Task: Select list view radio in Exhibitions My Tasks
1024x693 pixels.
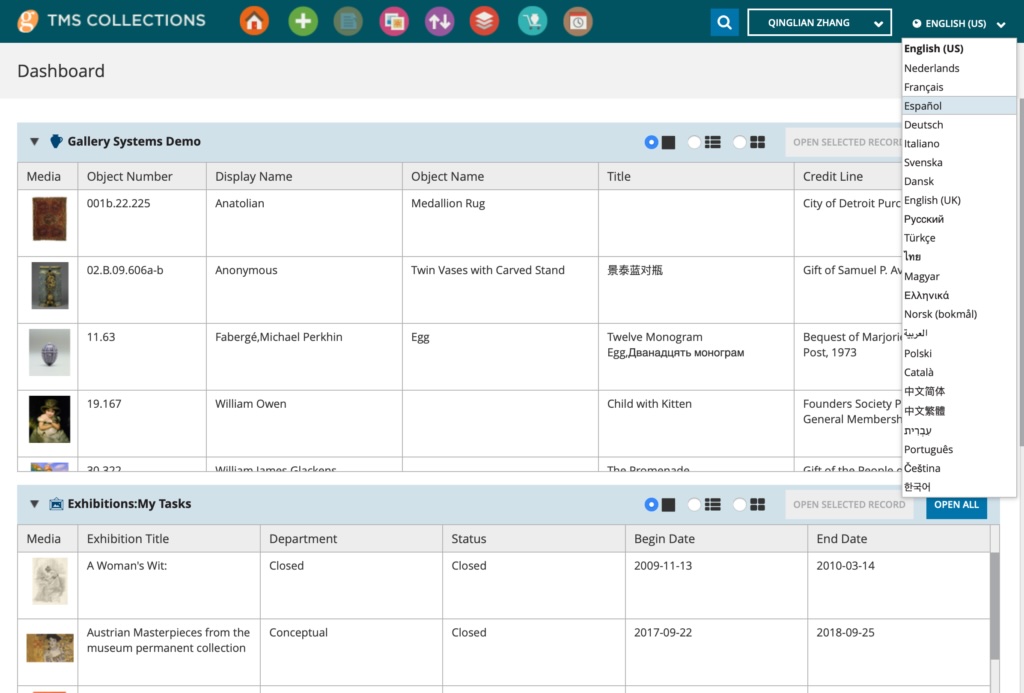Action: 694,504
